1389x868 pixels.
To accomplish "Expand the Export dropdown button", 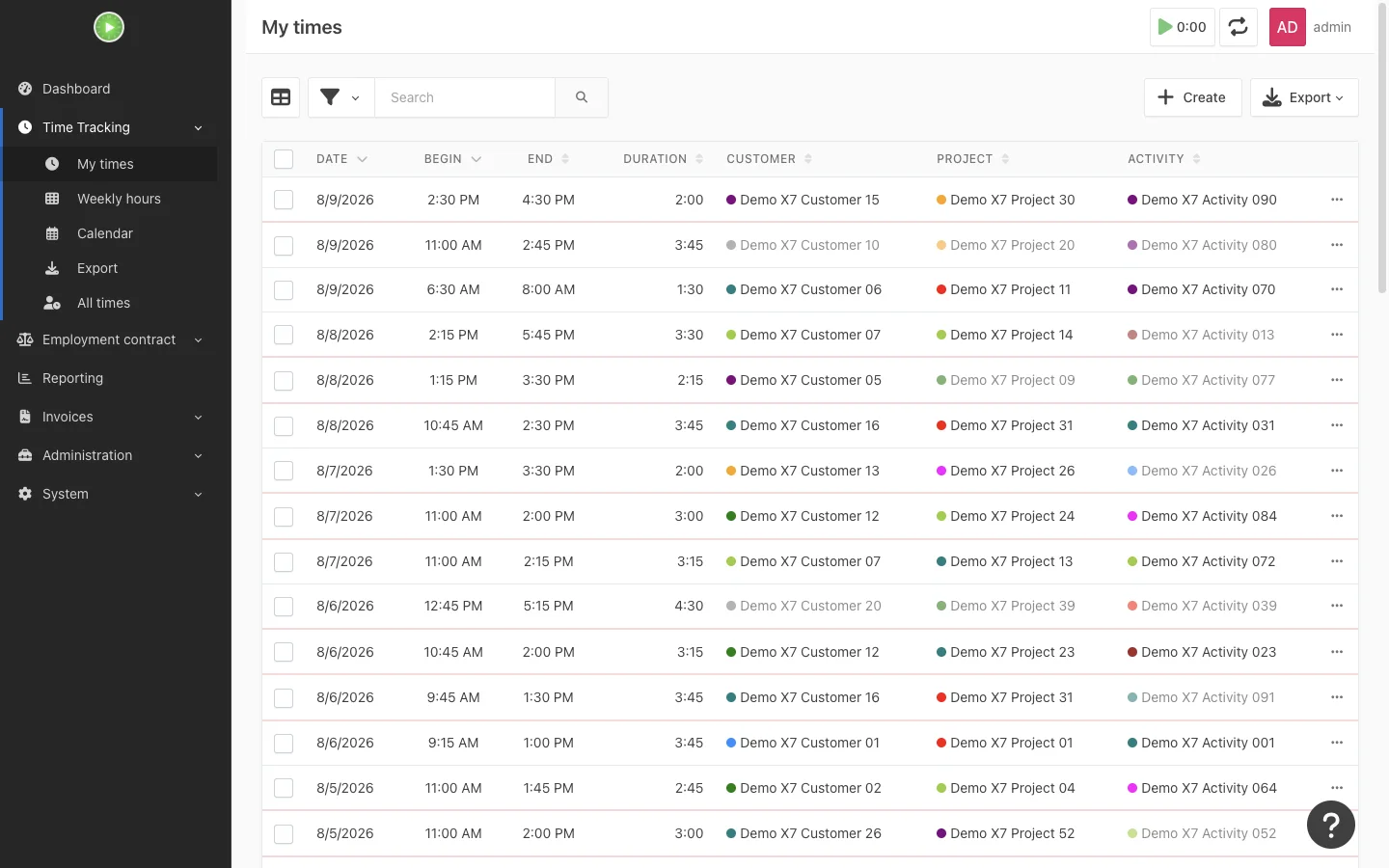I will (x=1304, y=97).
